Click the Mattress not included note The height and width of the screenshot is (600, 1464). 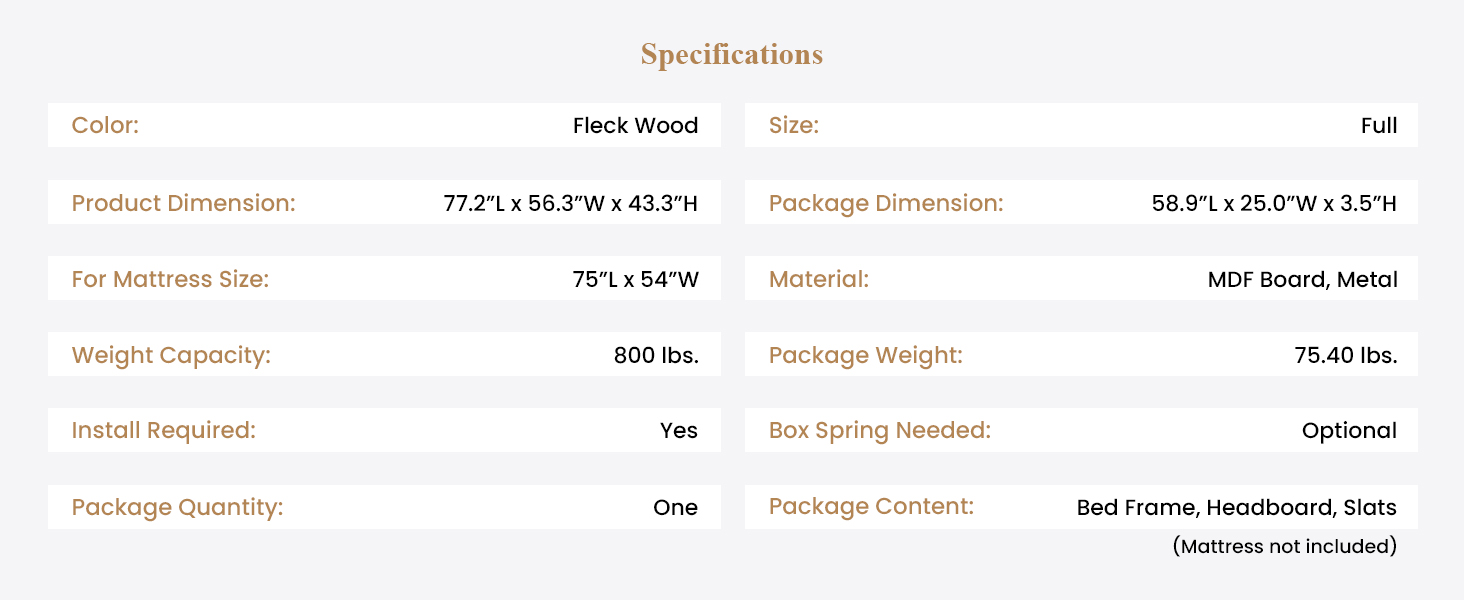(x=1284, y=546)
